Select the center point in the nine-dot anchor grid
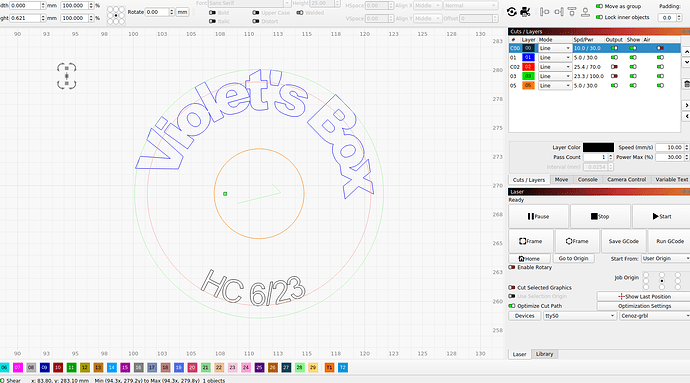This screenshot has width=690, height=383. [x=116, y=15]
